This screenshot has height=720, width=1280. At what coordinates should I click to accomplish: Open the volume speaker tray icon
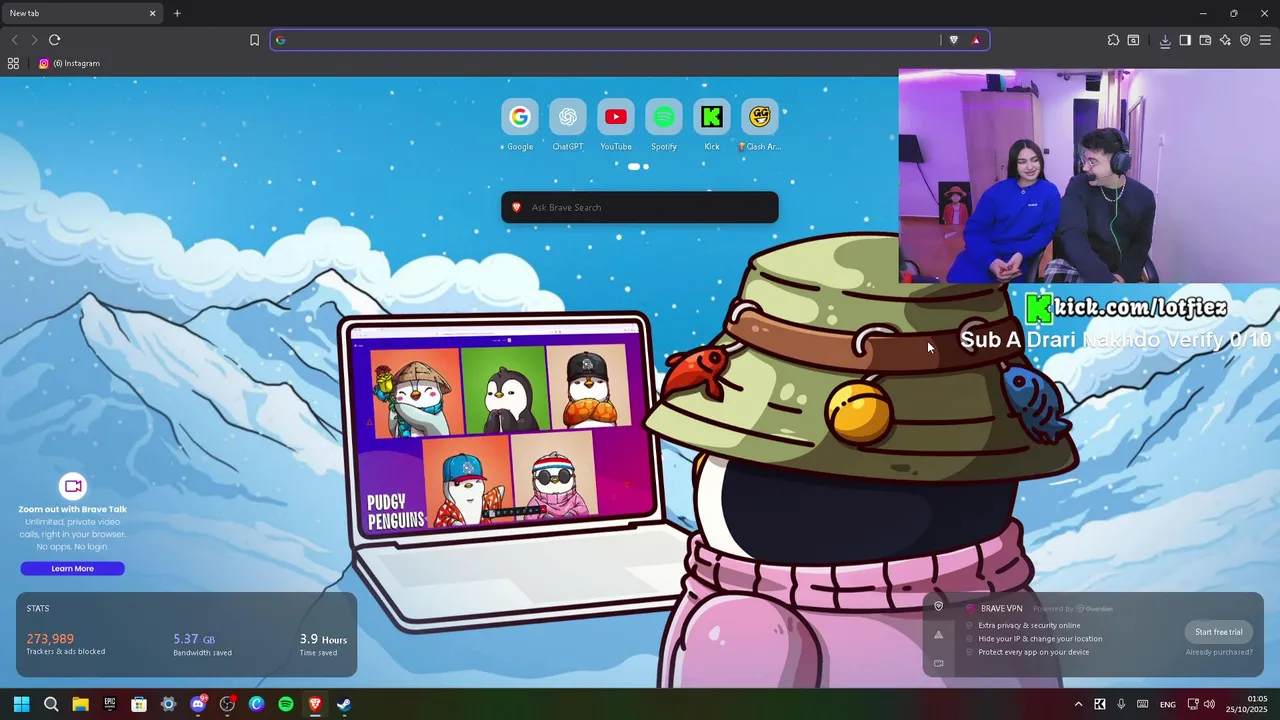1209,704
